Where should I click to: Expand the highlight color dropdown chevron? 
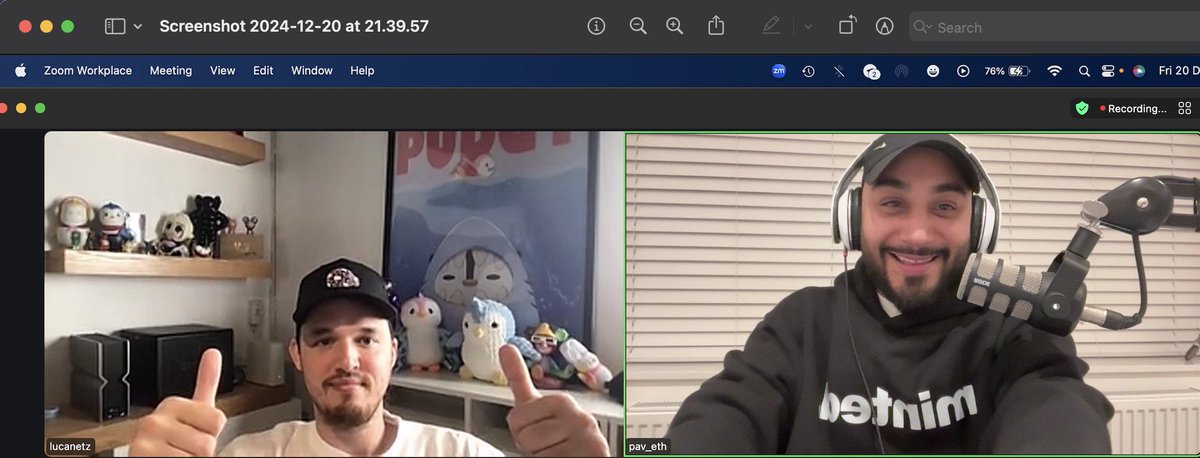(808, 27)
